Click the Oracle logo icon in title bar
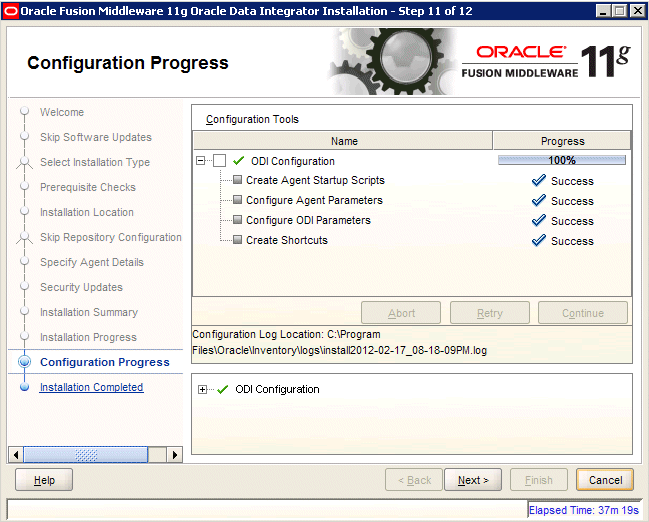 10,11
